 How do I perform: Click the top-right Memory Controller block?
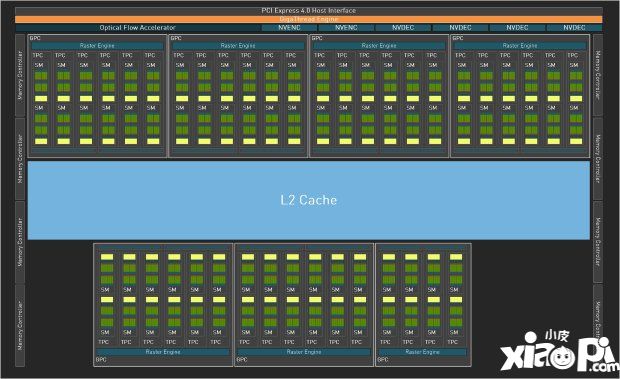point(598,75)
